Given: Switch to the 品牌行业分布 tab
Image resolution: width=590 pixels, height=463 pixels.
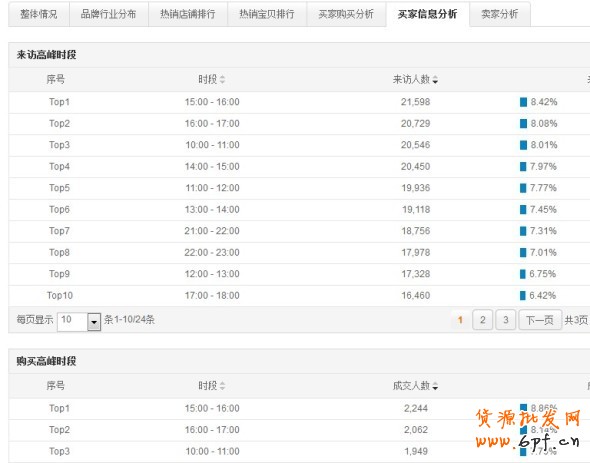Looking at the screenshot, I should (x=108, y=14).
